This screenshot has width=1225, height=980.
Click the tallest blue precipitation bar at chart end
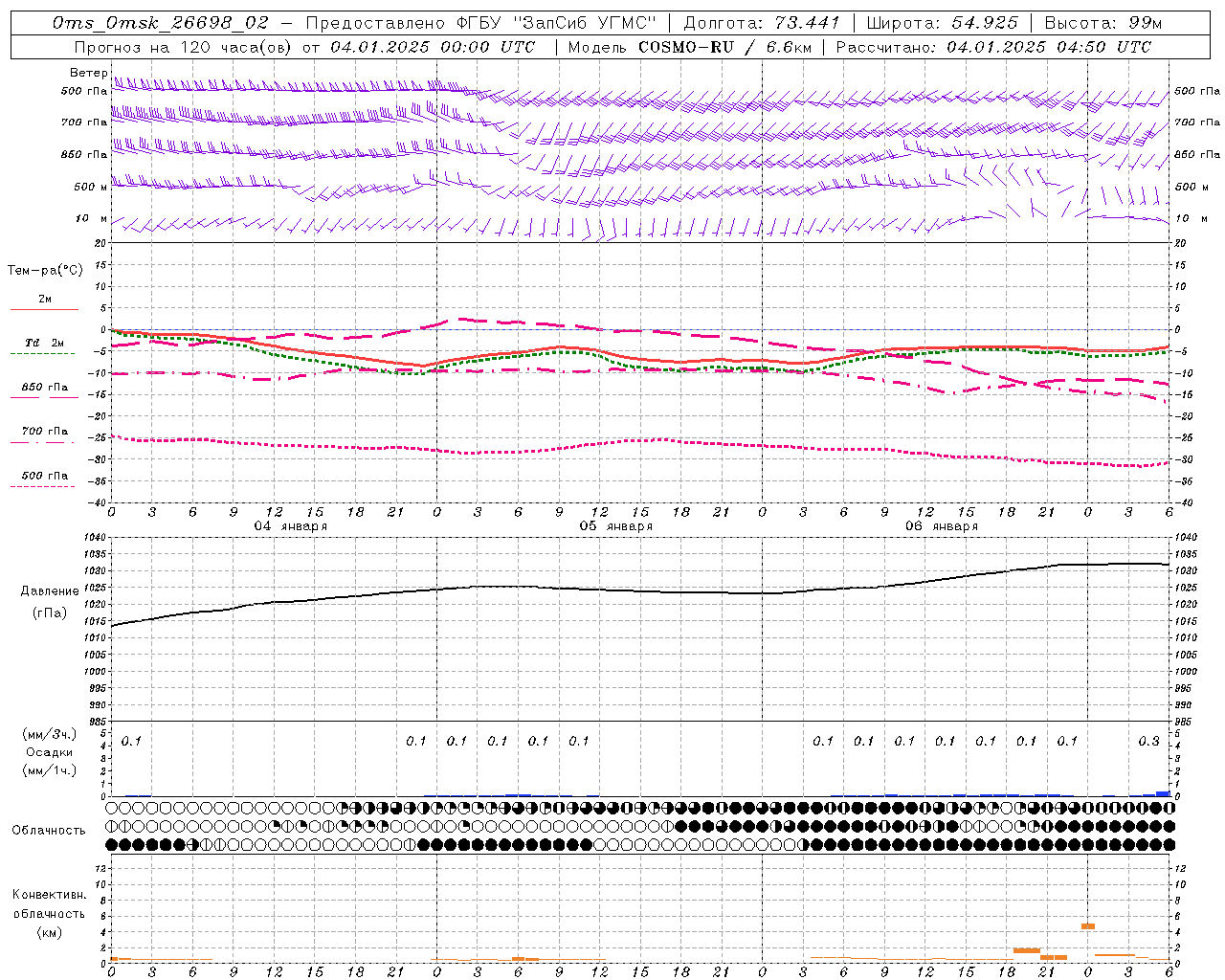click(1163, 793)
